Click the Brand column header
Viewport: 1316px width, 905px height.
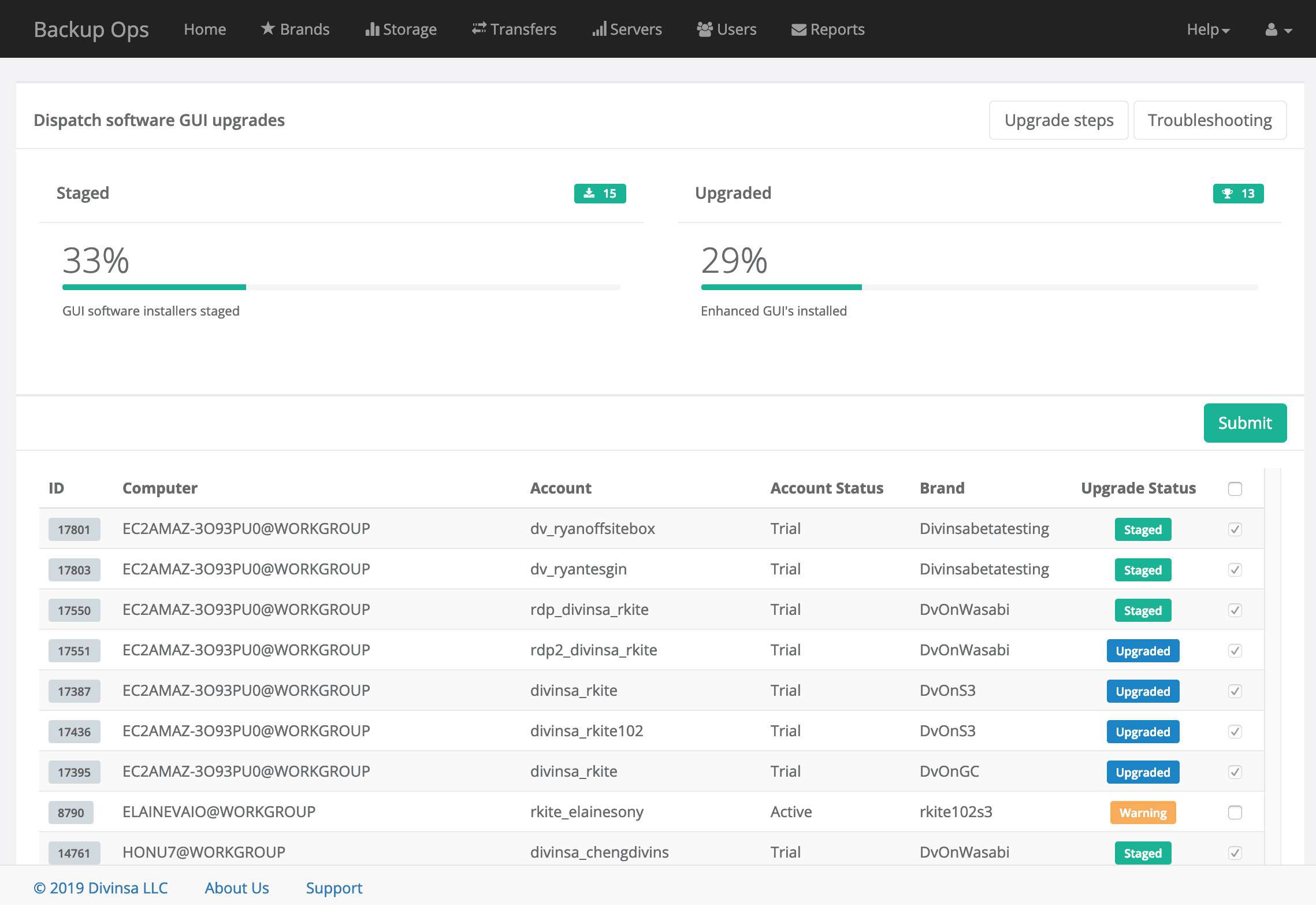pyautogui.click(x=942, y=488)
